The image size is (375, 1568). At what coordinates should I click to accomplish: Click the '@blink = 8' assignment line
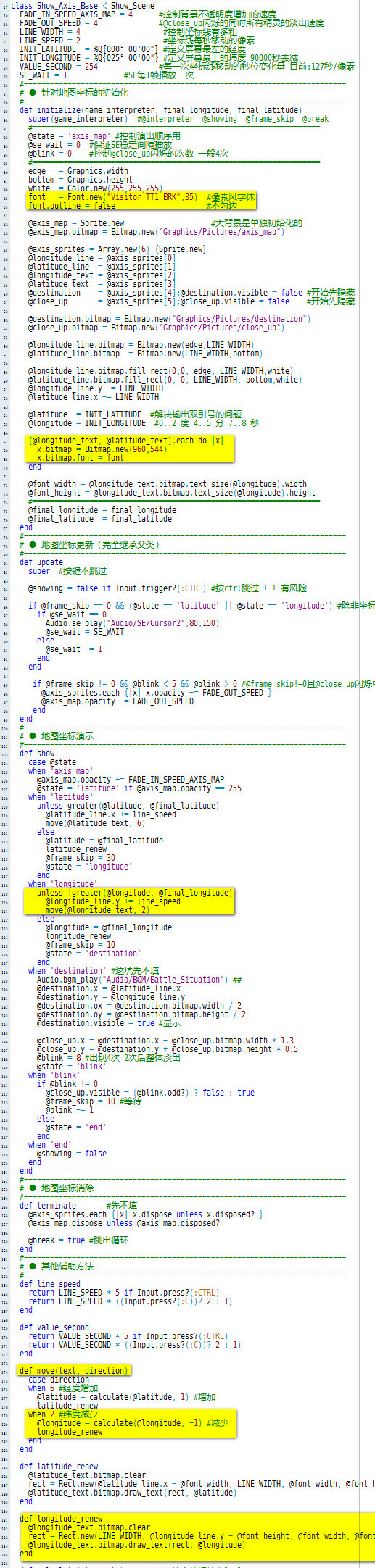click(59, 1058)
